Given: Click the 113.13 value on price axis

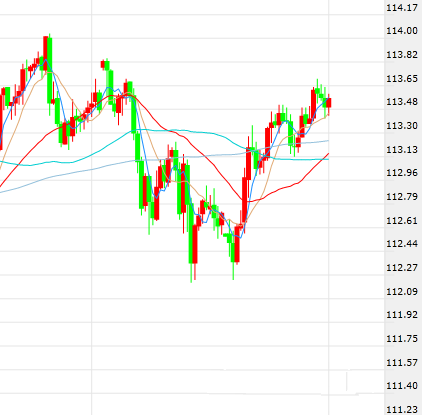Looking at the screenshot, I should tap(402, 150).
